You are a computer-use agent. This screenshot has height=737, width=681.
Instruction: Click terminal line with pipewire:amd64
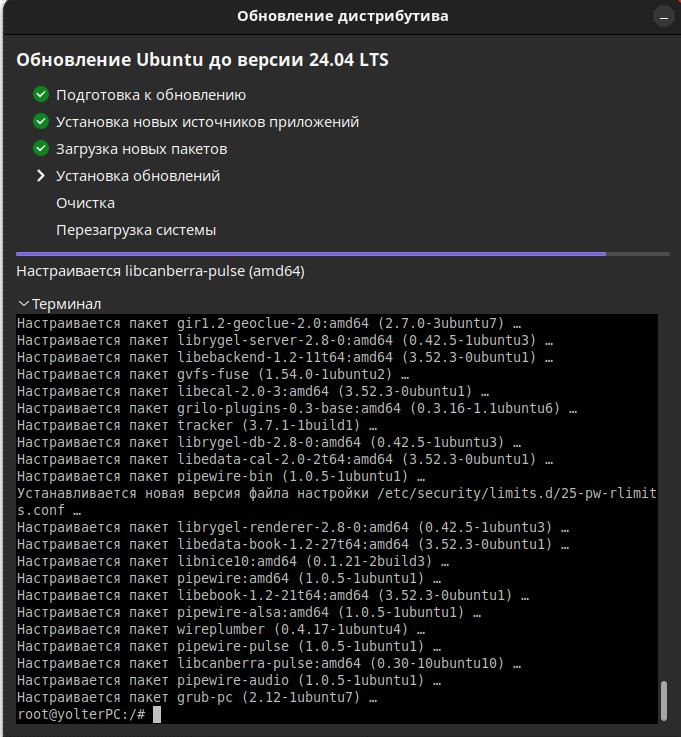(x=229, y=578)
